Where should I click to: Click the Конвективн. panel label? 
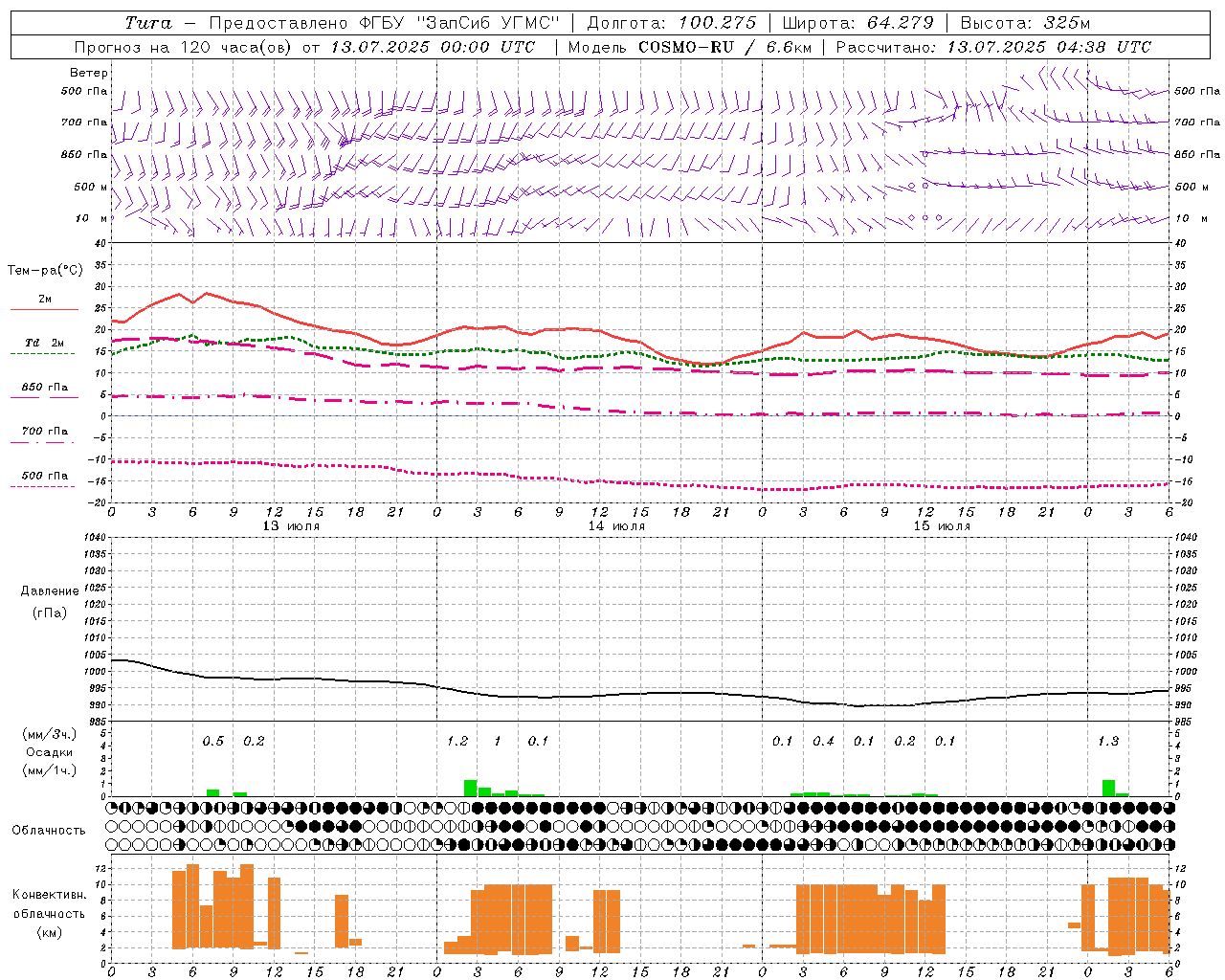pos(49,895)
